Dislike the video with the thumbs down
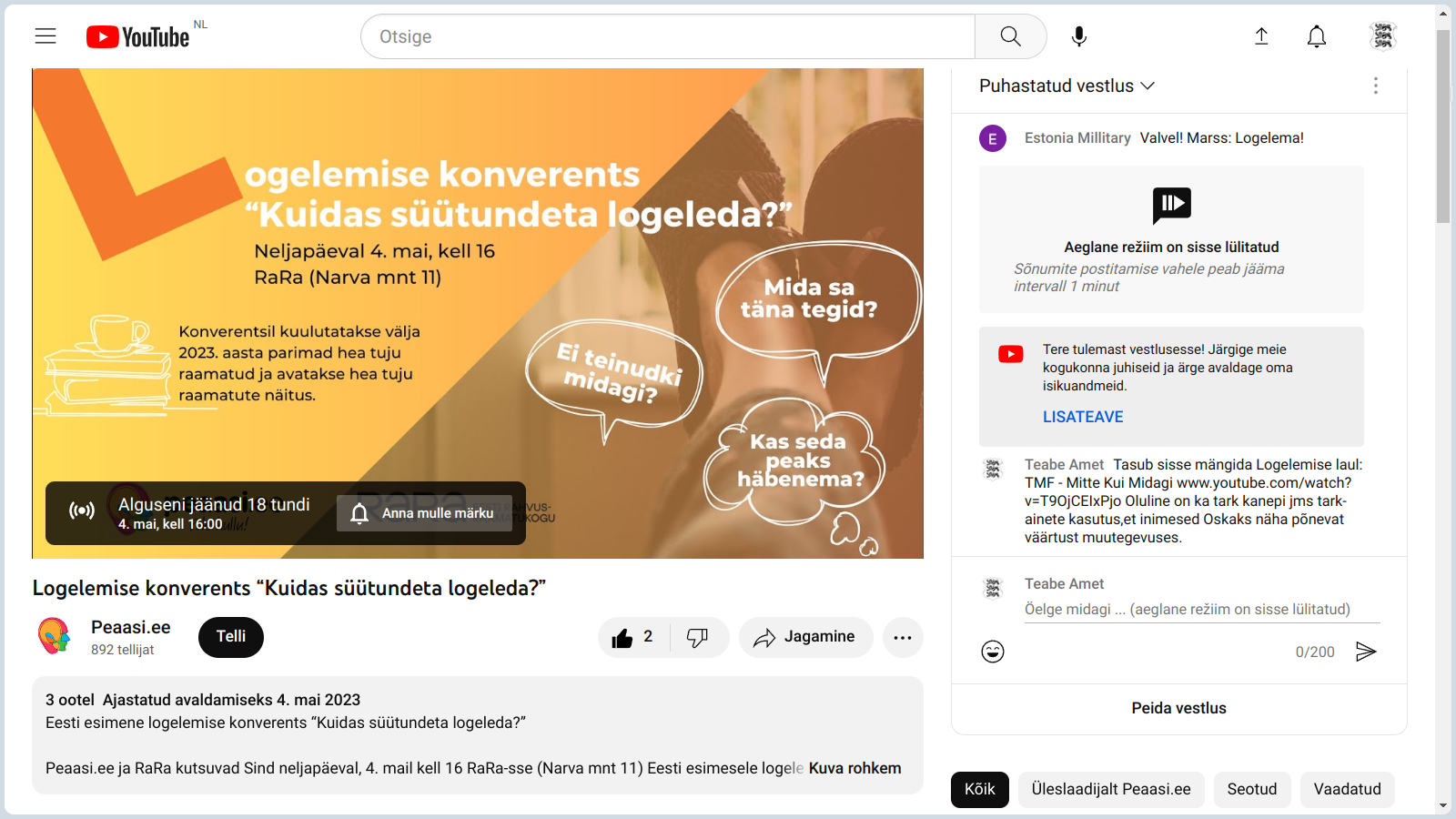Image resolution: width=1456 pixels, height=819 pixels. [699, 637]
